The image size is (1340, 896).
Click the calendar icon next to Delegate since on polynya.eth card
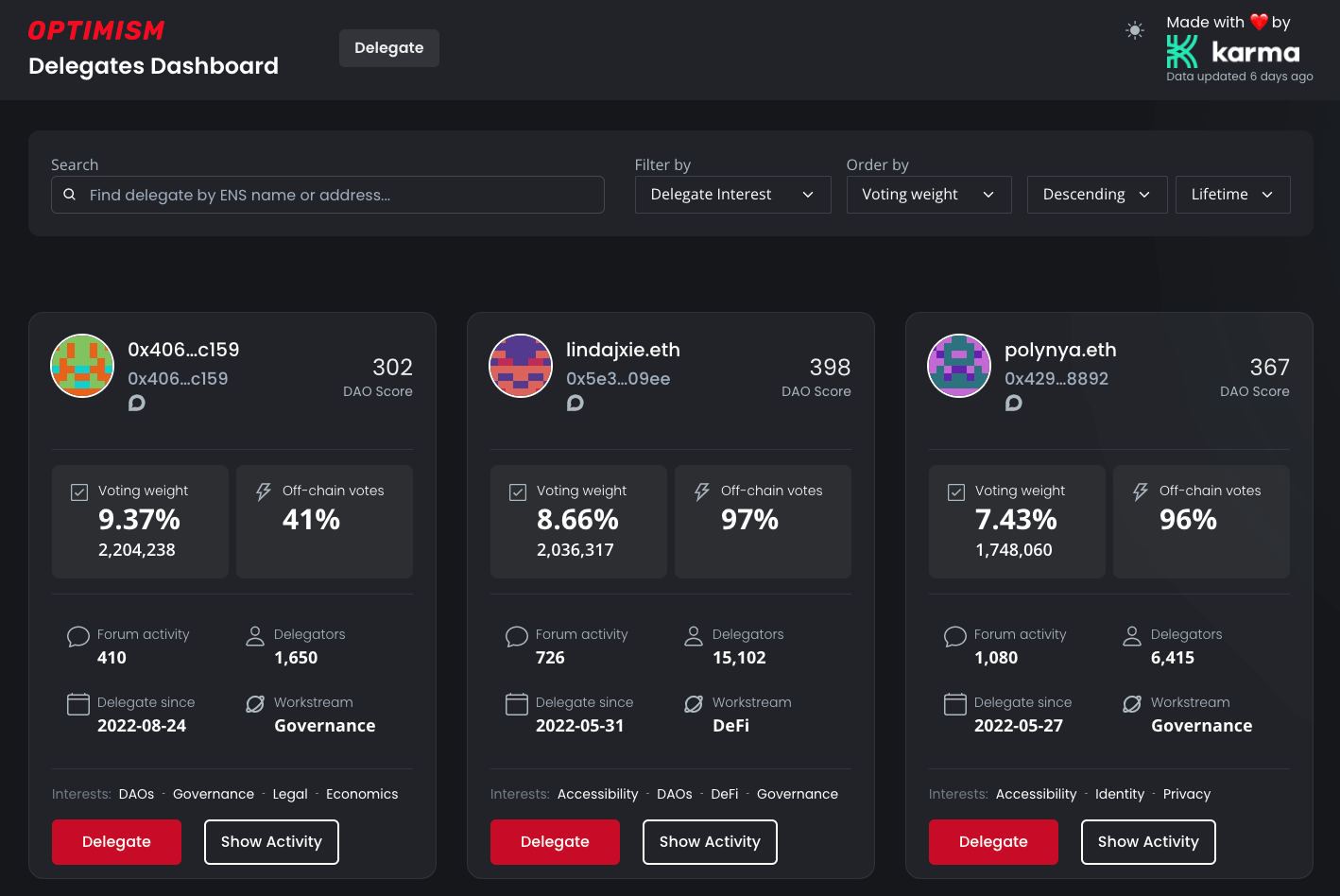click(x=955, y=704)
